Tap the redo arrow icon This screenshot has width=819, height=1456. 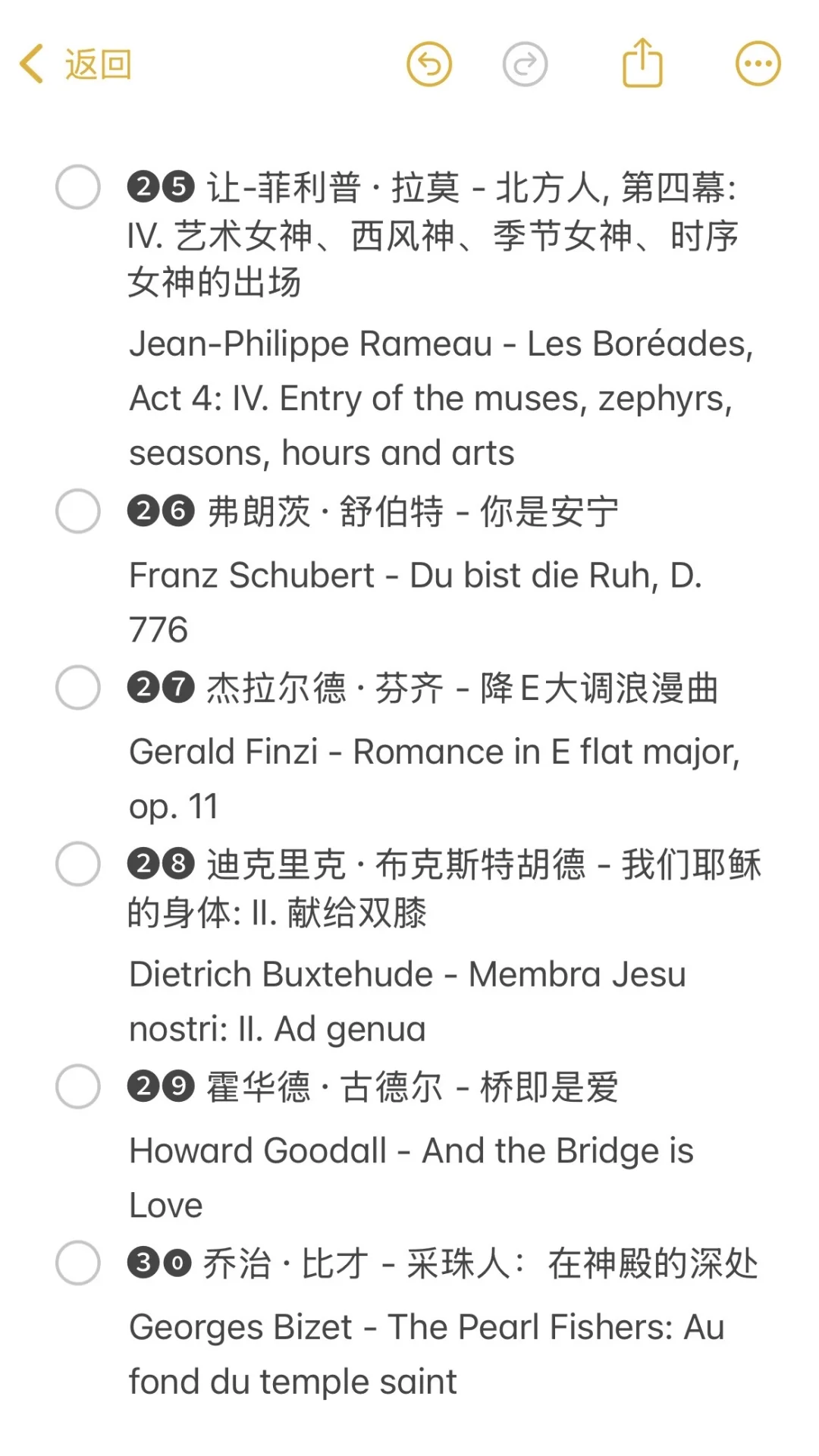[525, 64]
